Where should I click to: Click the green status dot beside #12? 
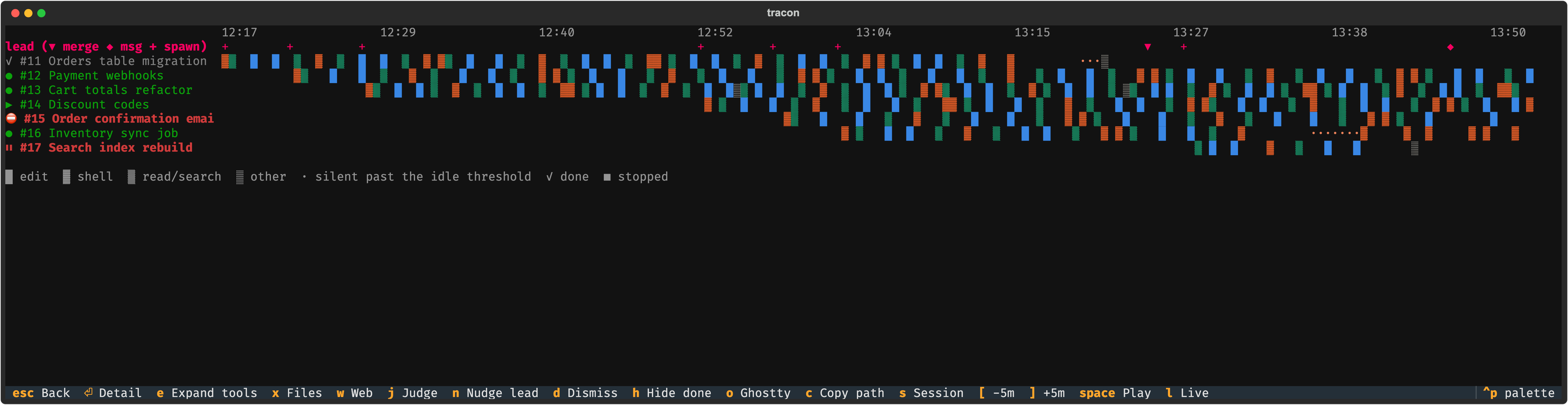click(9, 76)
